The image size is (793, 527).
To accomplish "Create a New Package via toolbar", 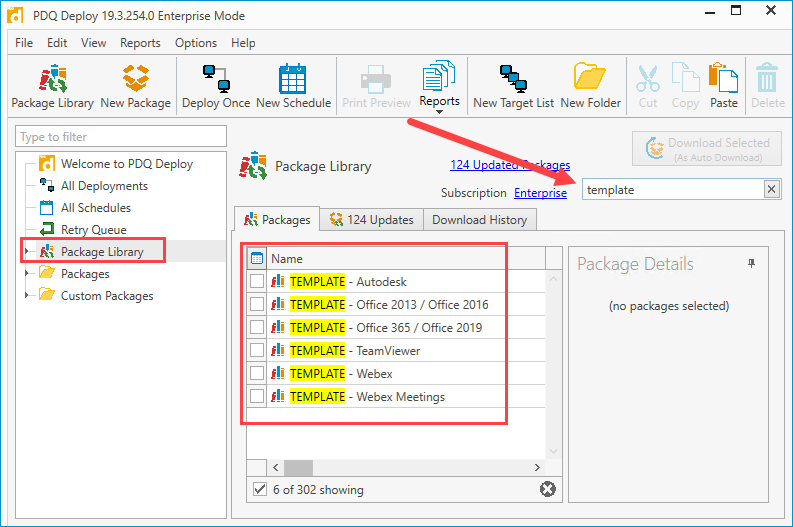I will point(136,86).
